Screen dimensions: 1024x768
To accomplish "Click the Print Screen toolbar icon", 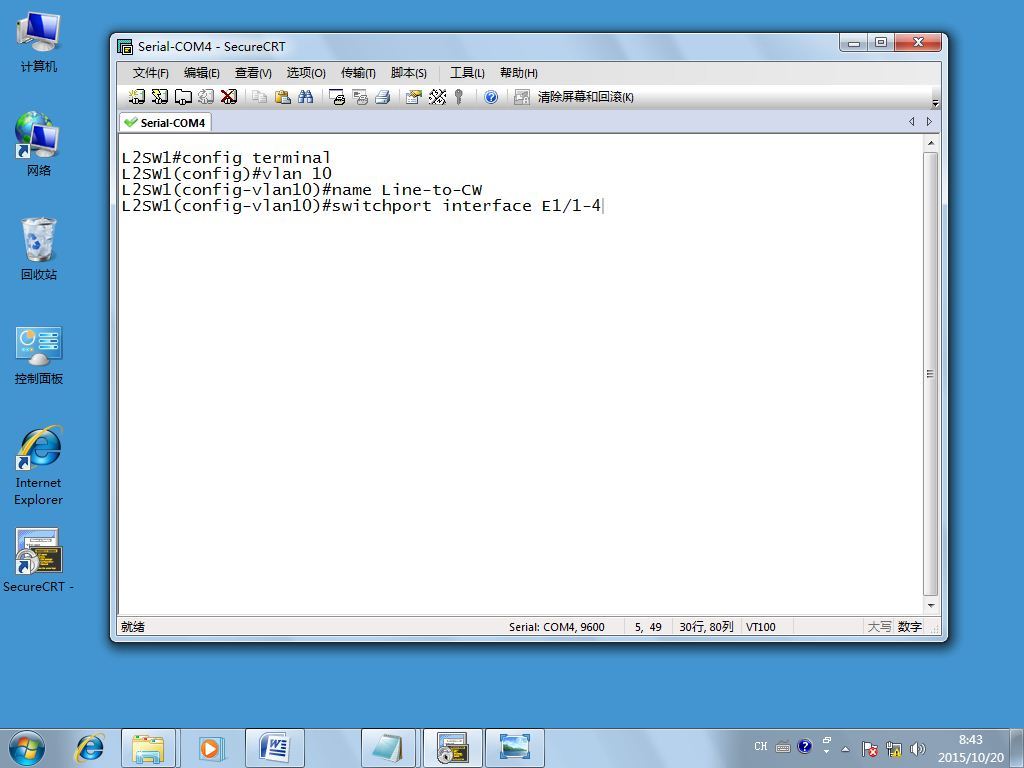I will point(336,97).
